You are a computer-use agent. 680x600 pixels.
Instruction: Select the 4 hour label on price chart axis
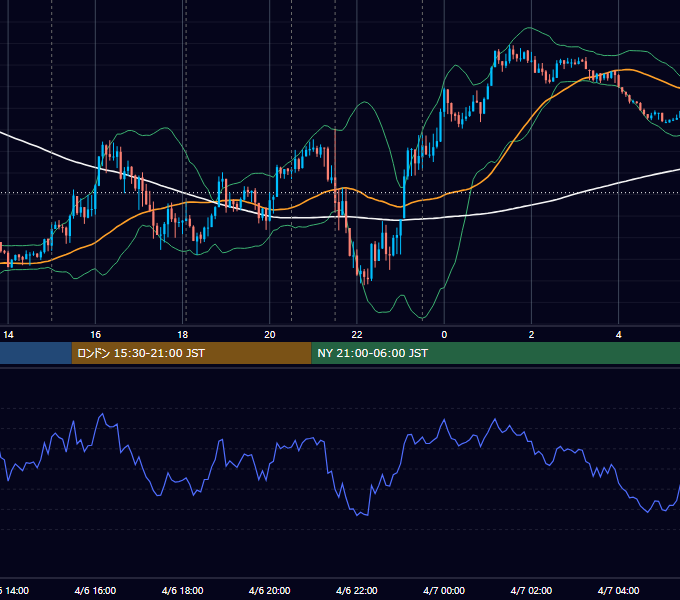pyautogui.click(x=618, y=335)
